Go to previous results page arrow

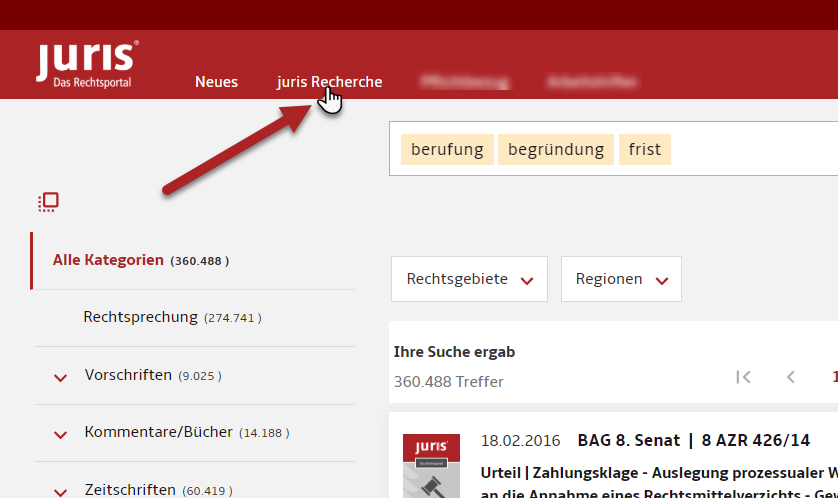[x=791, y=377]
